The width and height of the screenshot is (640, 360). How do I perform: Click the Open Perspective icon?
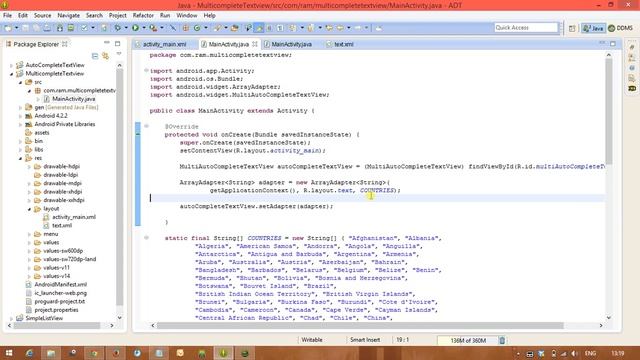click(x=572, y=28)
